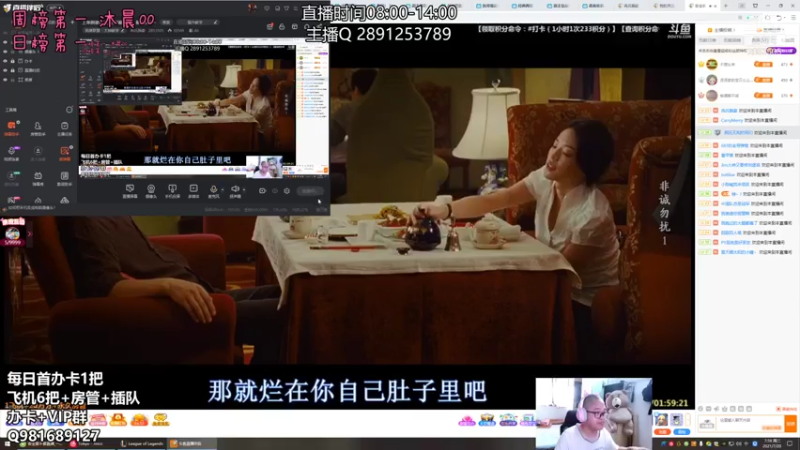Screen dimensions: 800x450
Task: Open the browser's hamburger menu icon
Action: [793, 17]
